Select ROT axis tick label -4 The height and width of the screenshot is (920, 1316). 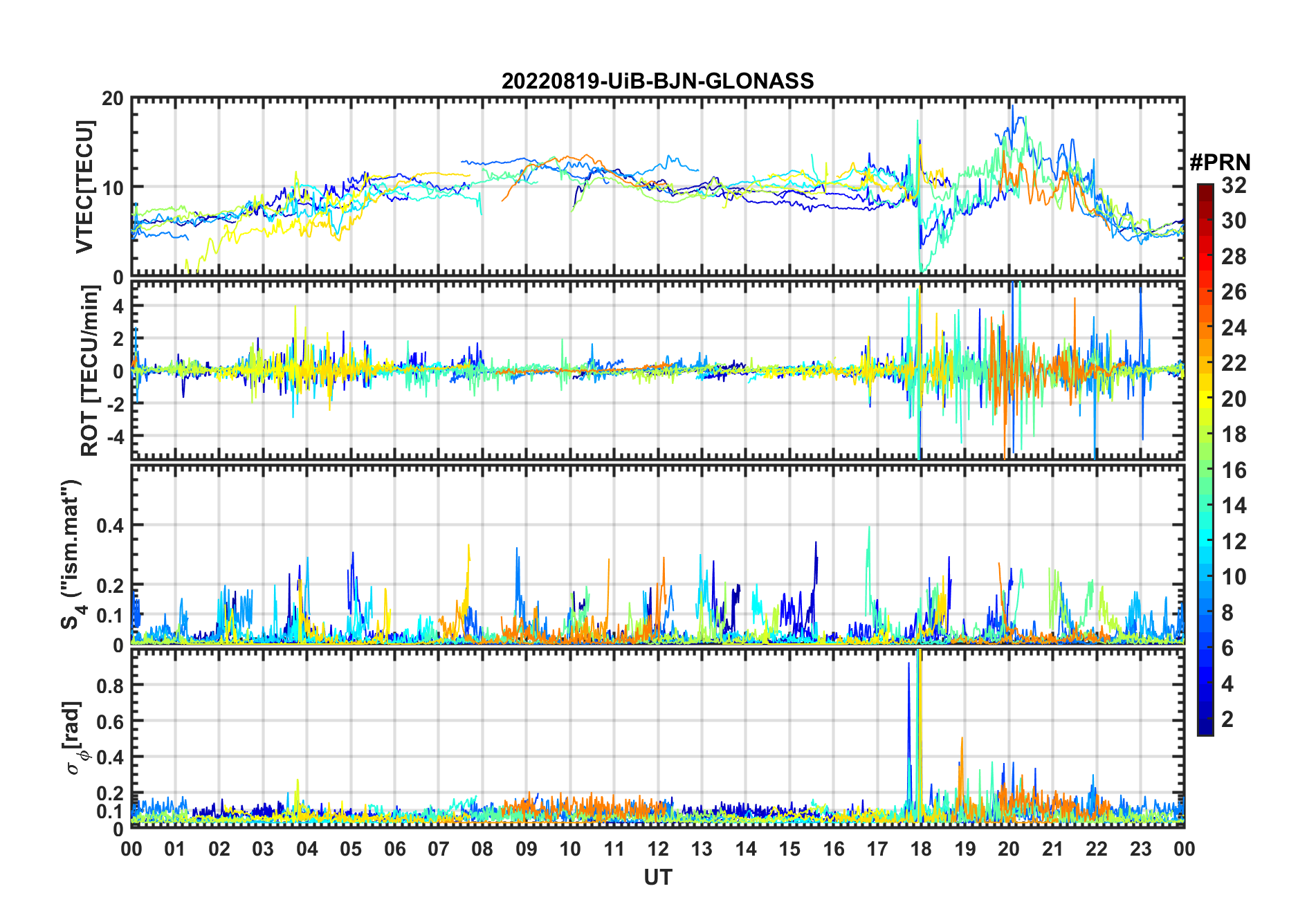[x=115, y=436]
